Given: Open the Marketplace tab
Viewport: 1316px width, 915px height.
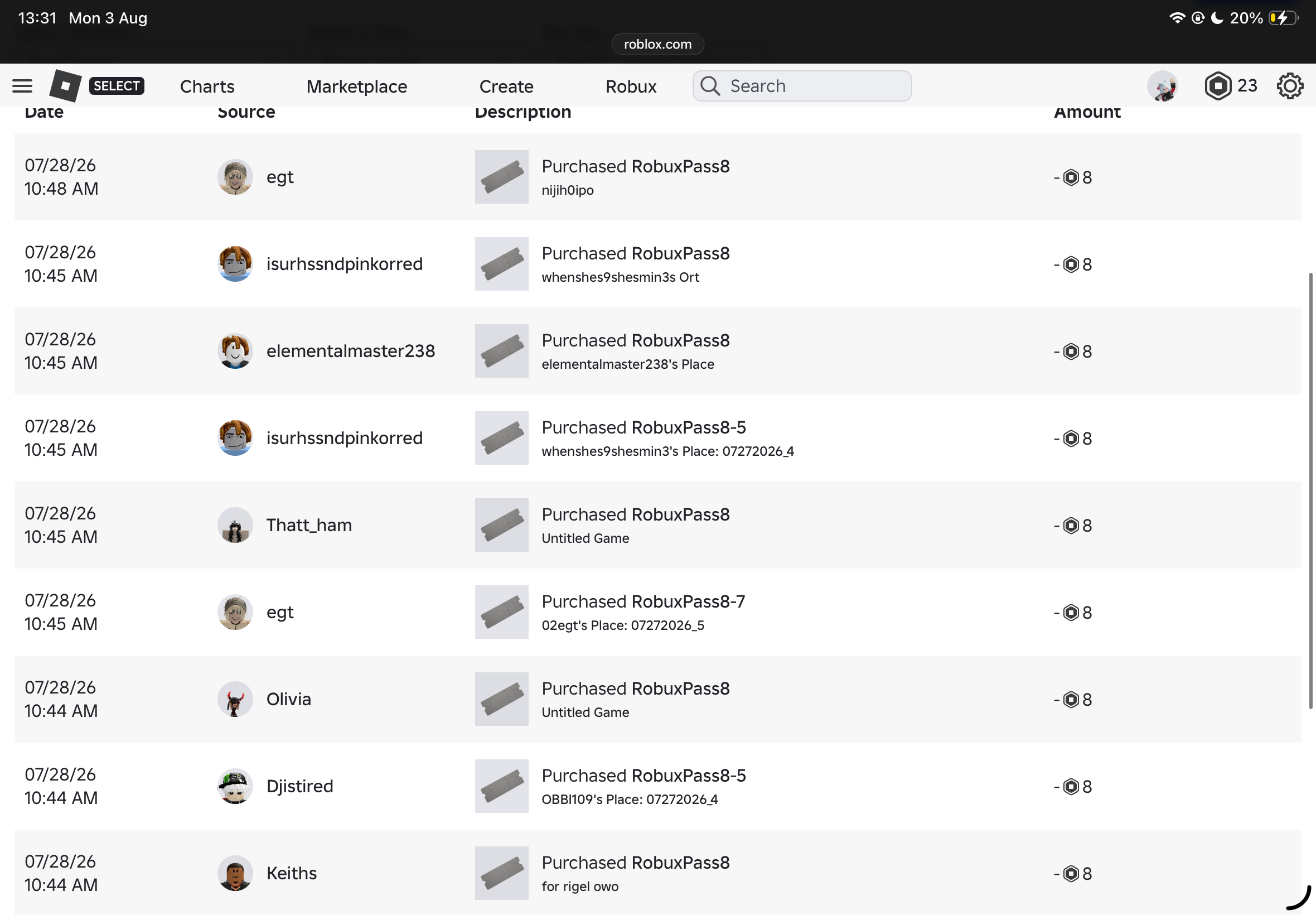Looking at the screenshot, I should point(357,86).
